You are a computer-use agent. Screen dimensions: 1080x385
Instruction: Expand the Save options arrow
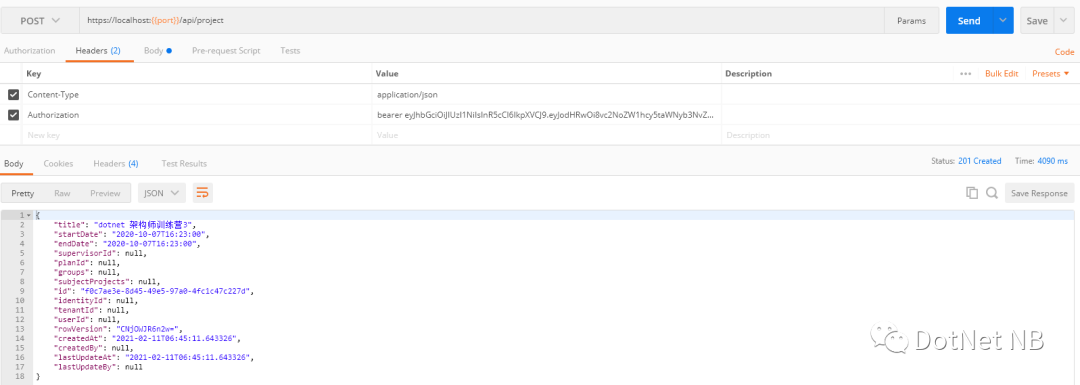pos(1063,21)
